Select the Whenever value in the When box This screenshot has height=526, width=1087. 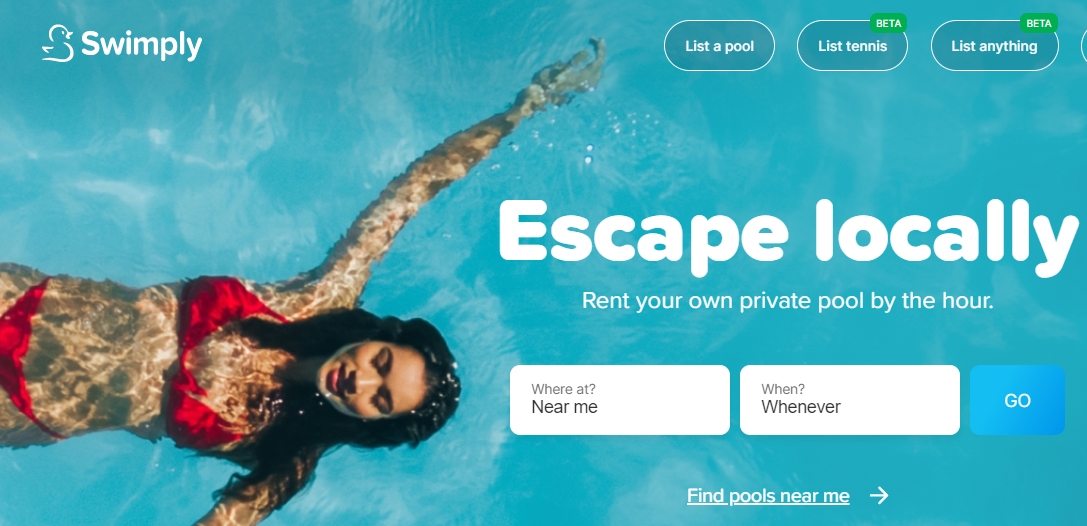tap(801, 407)
